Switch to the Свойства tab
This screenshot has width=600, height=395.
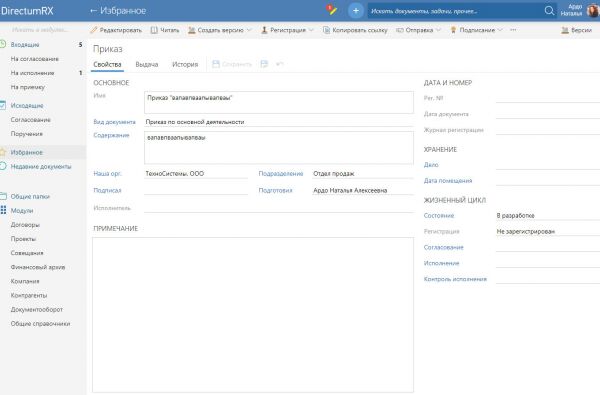pyautogui.click(x=108, y=64)
